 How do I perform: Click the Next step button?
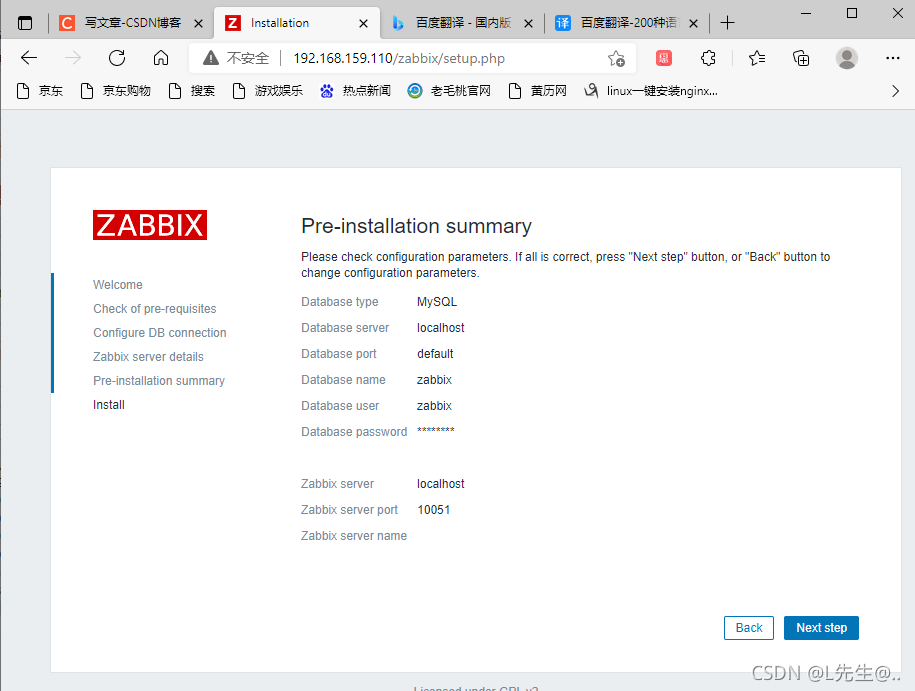(x=821, y=628)
